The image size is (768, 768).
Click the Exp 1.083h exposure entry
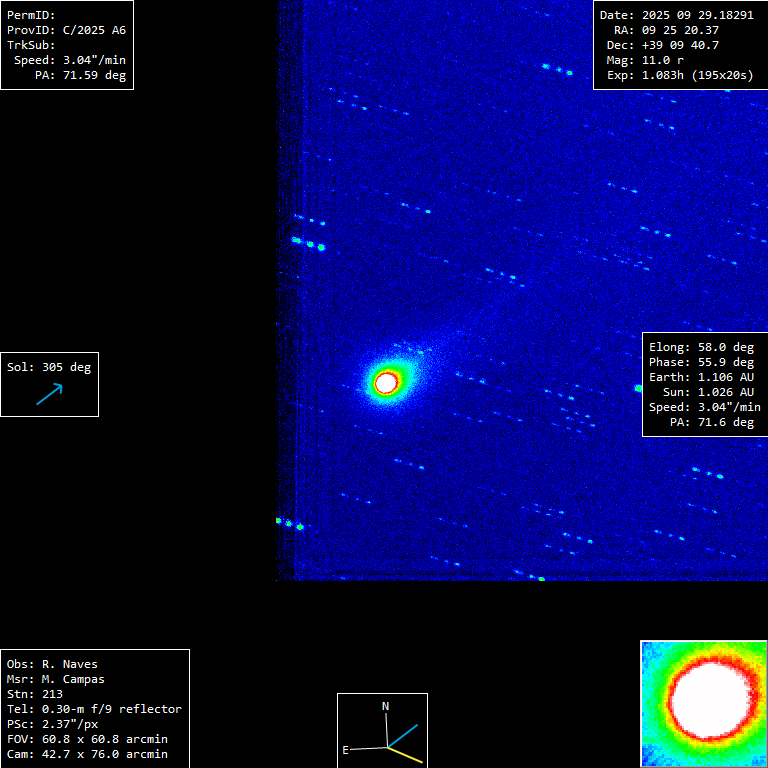(679, 75)
